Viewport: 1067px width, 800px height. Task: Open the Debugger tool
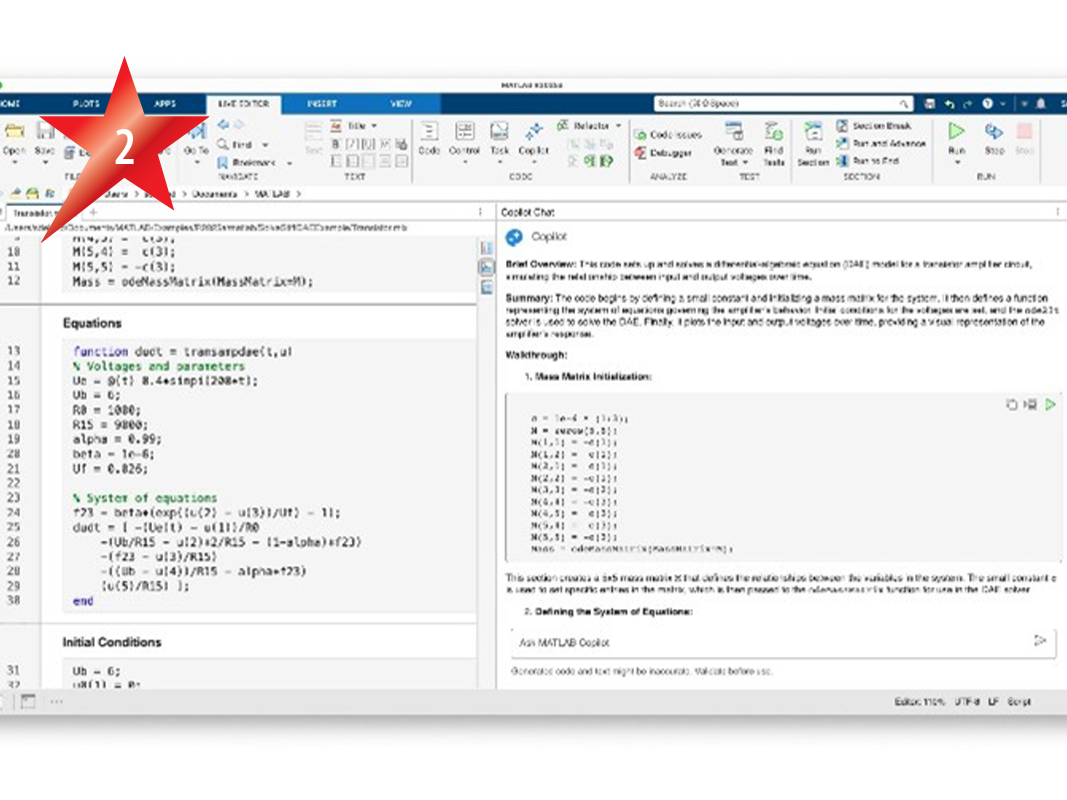(x=663, y=153)
